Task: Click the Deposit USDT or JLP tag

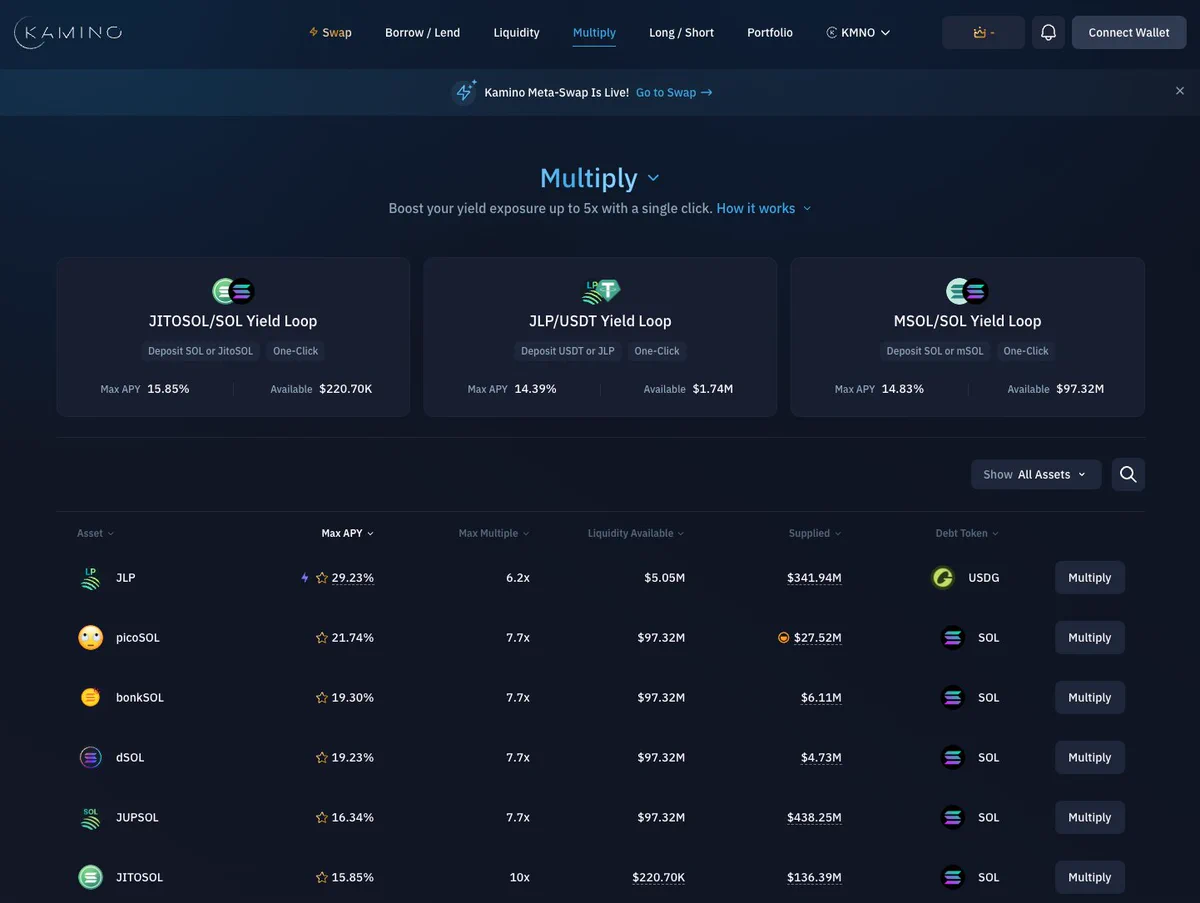Action: (x=568, y=351)
